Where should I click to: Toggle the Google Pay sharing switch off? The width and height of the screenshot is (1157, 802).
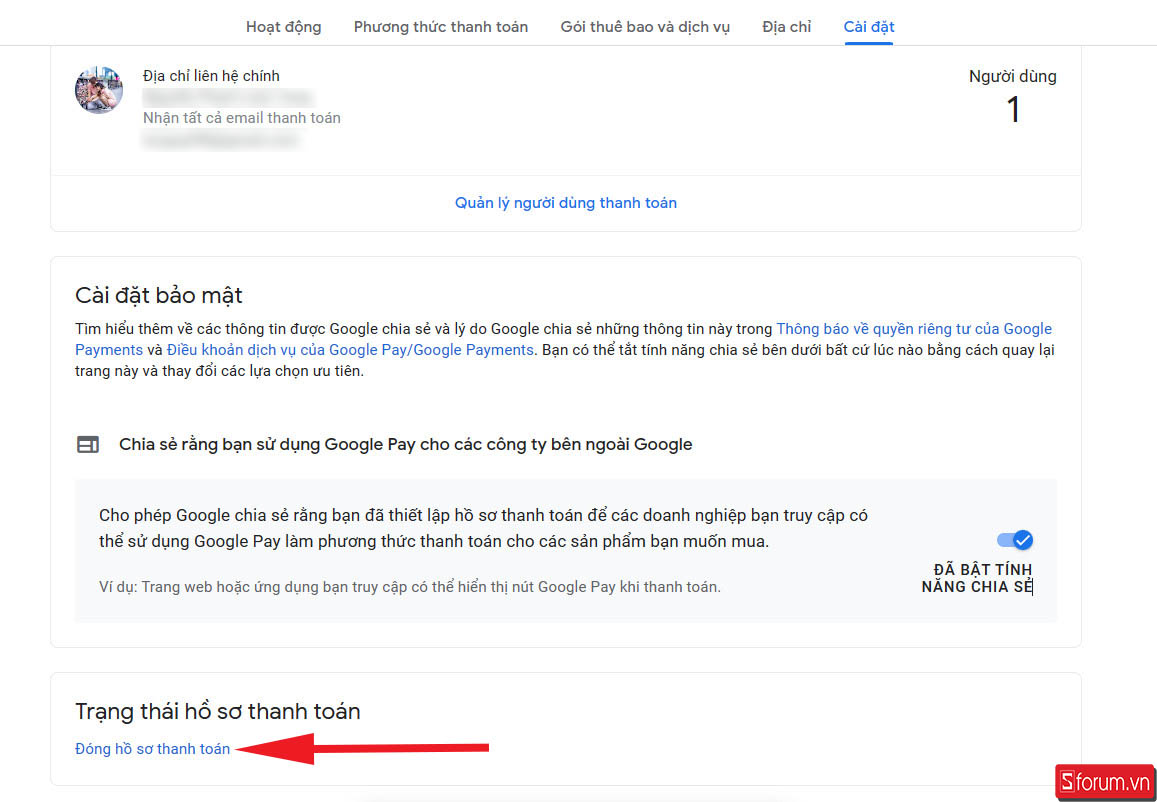tap(1015, 540)
